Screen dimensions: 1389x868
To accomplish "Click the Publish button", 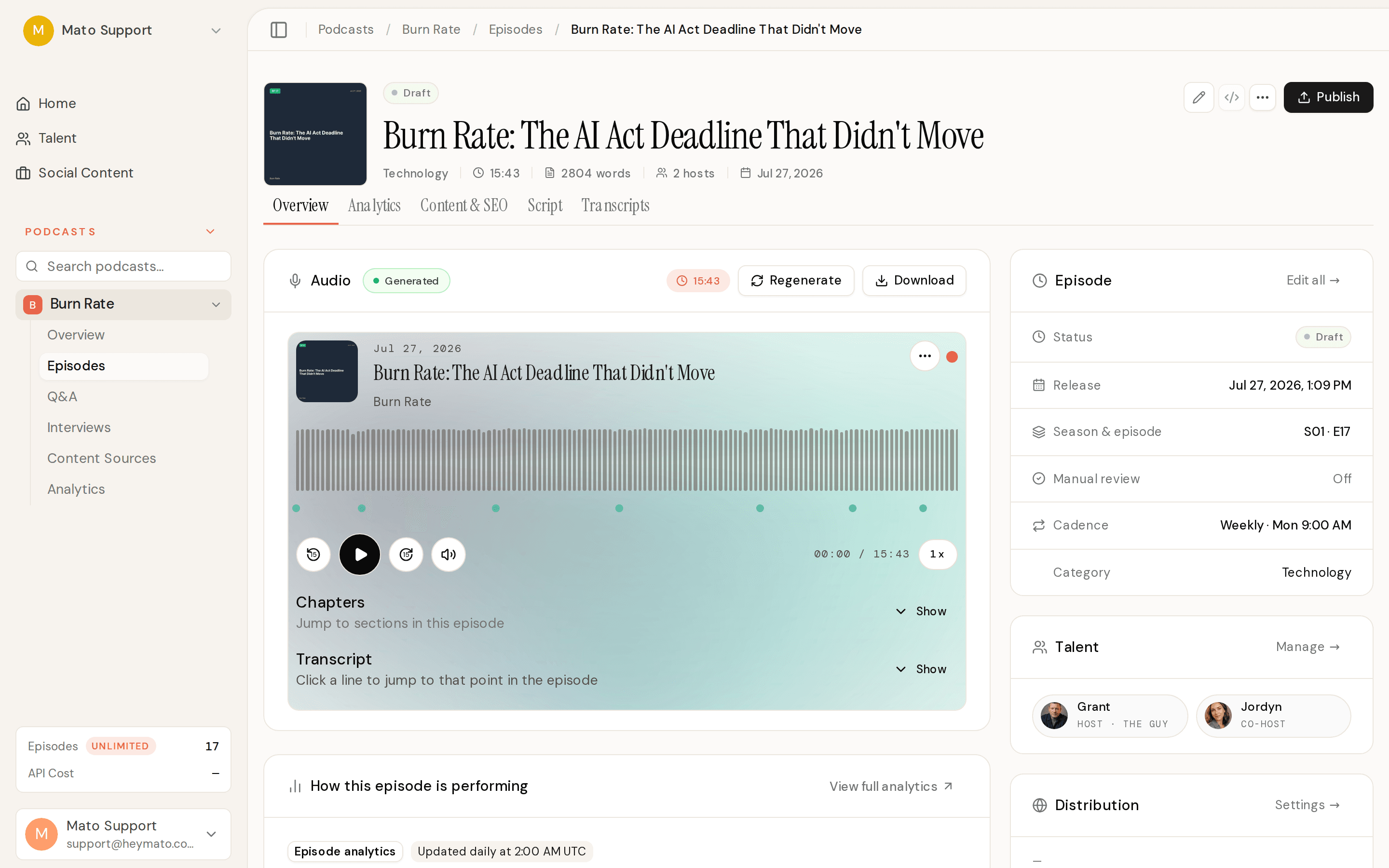I will click(x=1328, y=97).
